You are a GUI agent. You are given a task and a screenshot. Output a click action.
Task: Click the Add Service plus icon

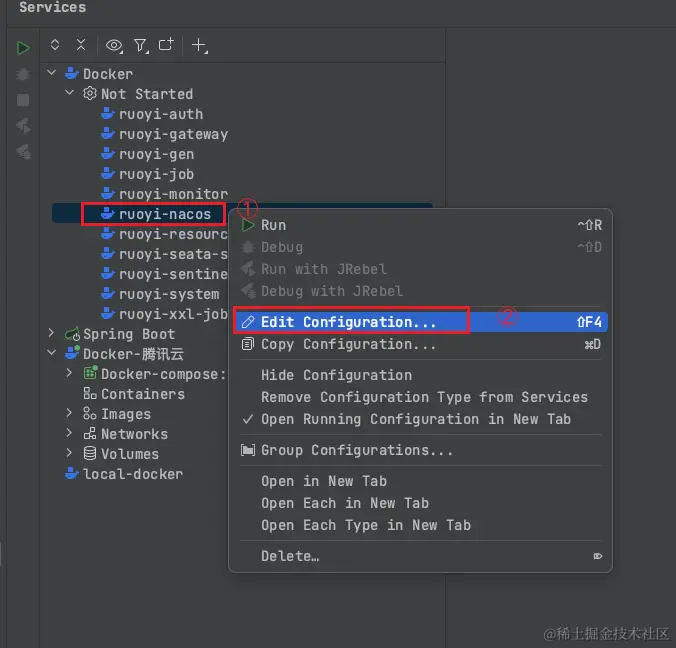tap(200, 45)
